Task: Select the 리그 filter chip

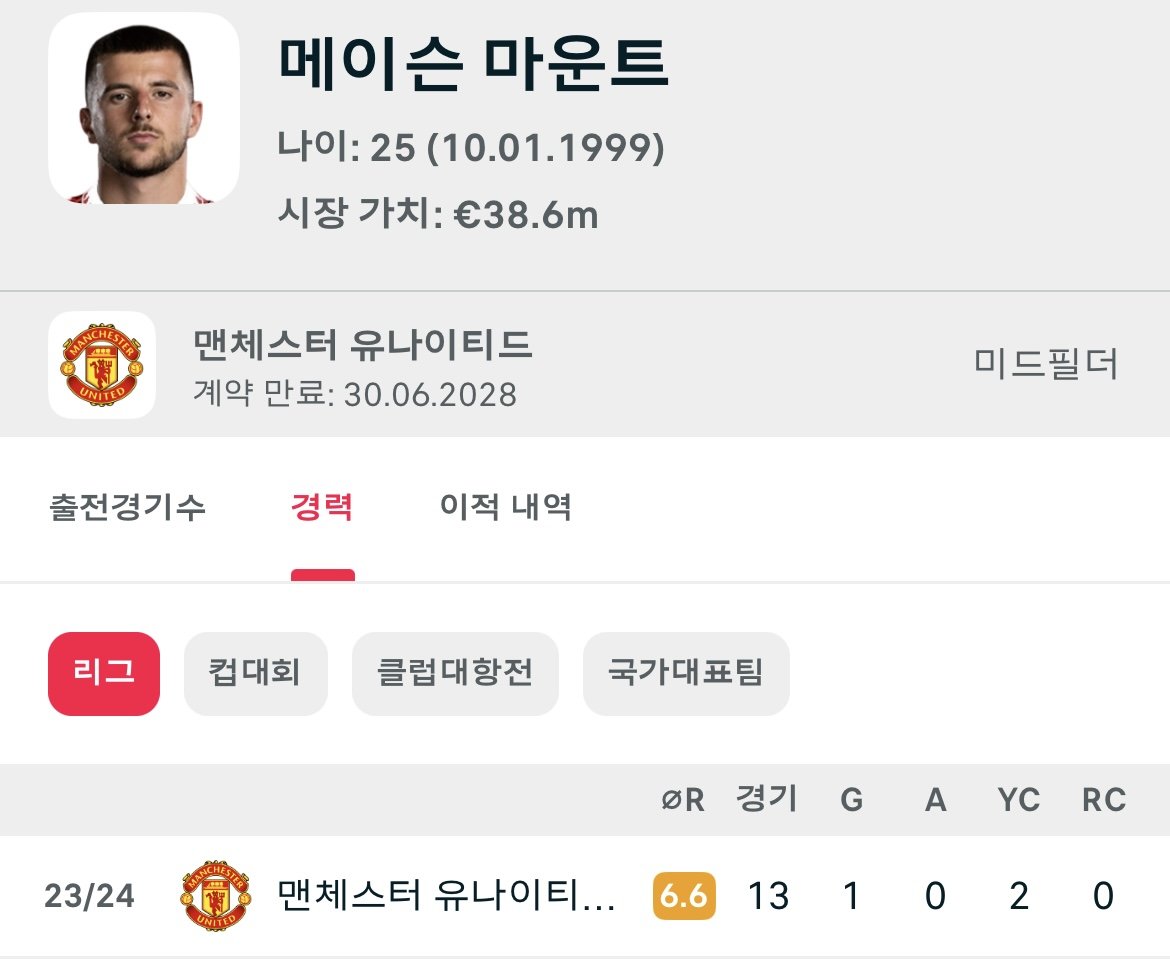Action: coord(104,673)
